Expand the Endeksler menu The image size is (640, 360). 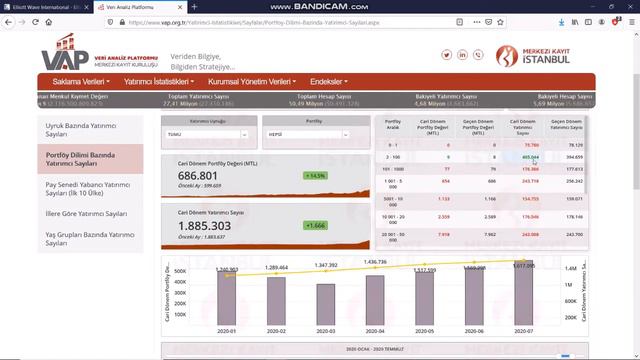(329, 82)
